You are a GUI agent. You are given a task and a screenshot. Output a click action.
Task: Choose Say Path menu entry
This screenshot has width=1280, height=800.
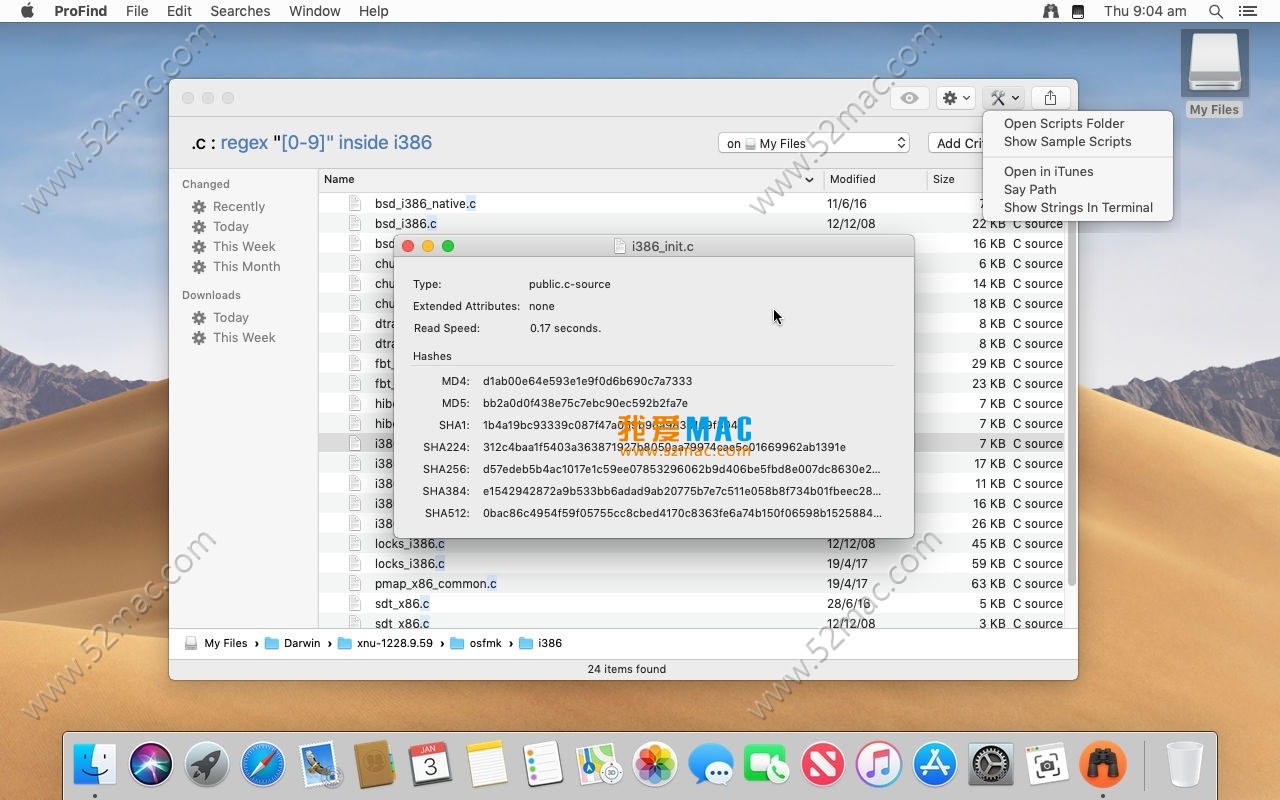point(1030,189)
